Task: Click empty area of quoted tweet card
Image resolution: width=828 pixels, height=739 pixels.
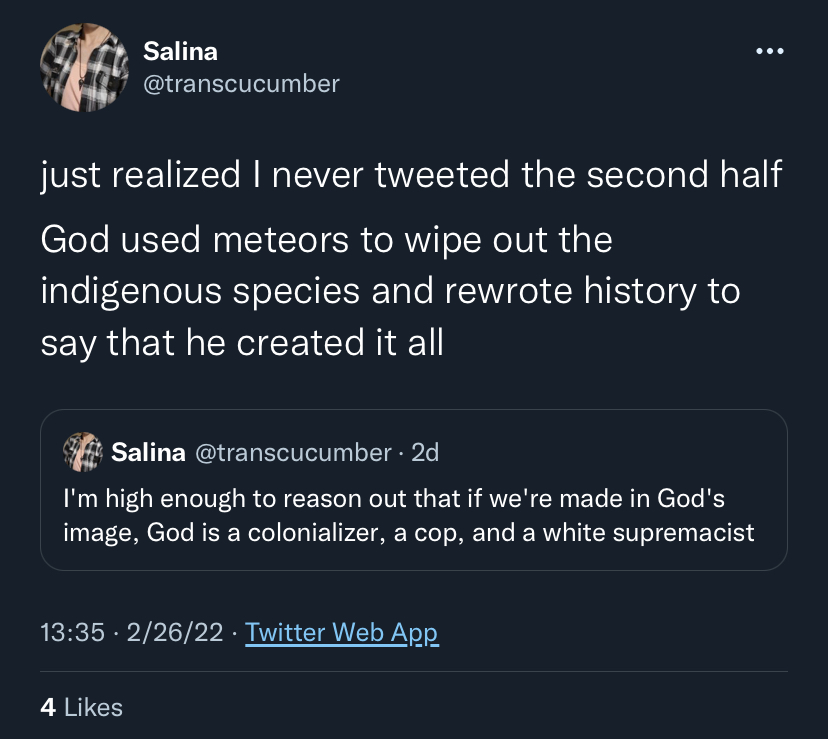Action: 607,453
